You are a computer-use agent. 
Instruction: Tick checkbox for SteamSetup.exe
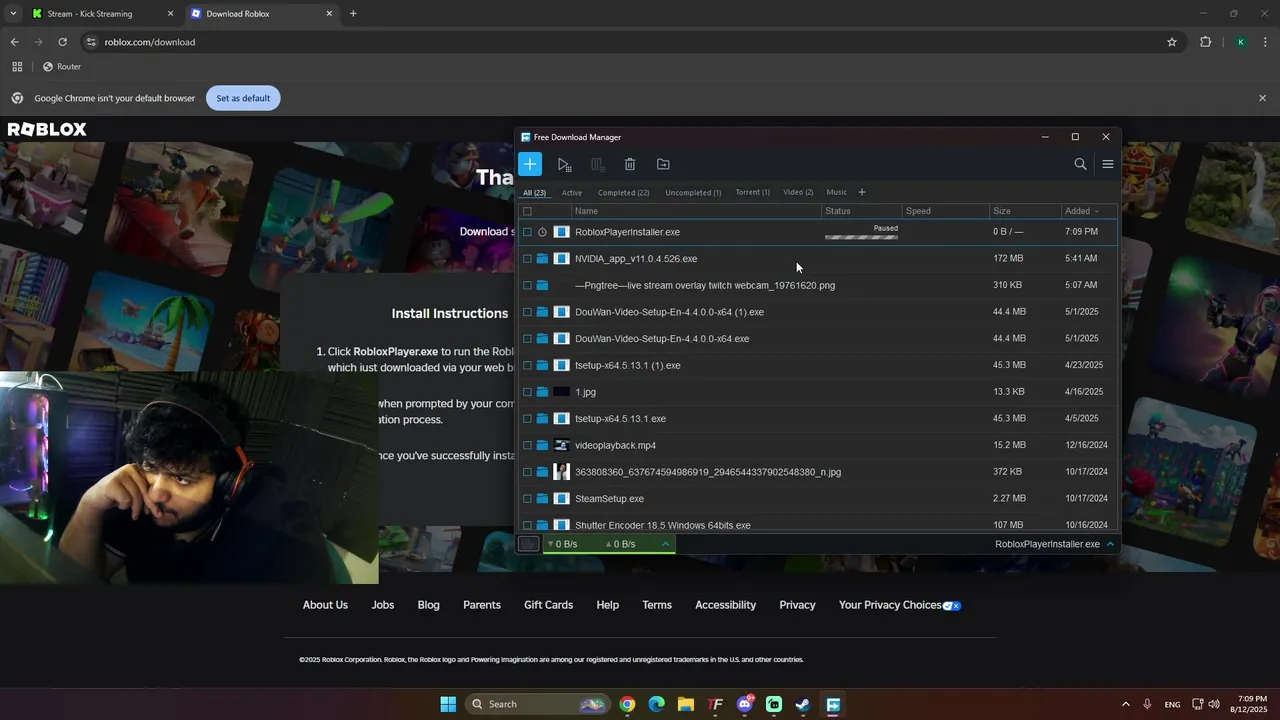point(527,499)
